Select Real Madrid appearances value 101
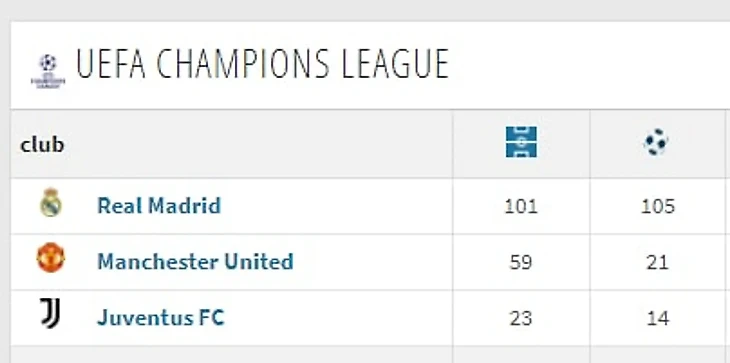This screenshot has width=730, height=363. click(521, 206)
